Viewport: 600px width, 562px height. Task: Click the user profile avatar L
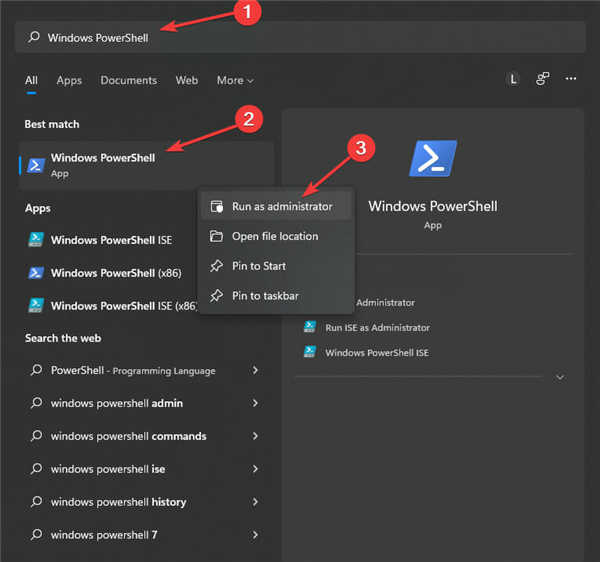point(513,80)
